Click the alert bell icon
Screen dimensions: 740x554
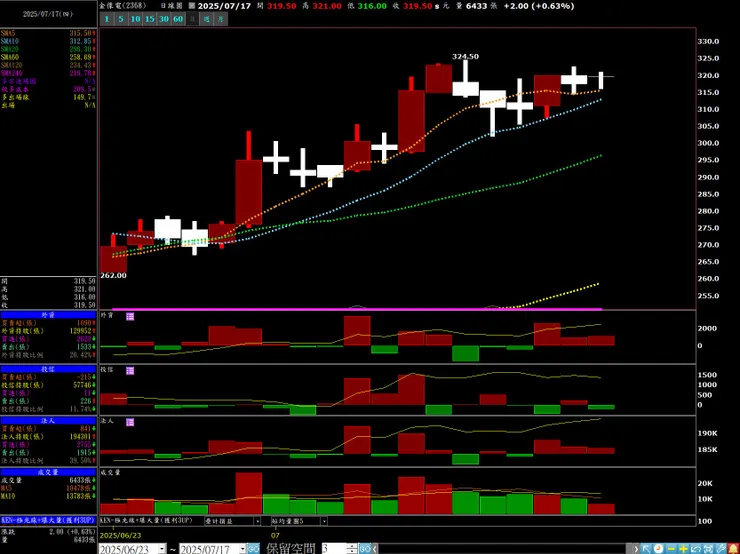pyautogui.click(x=733, y=549)
